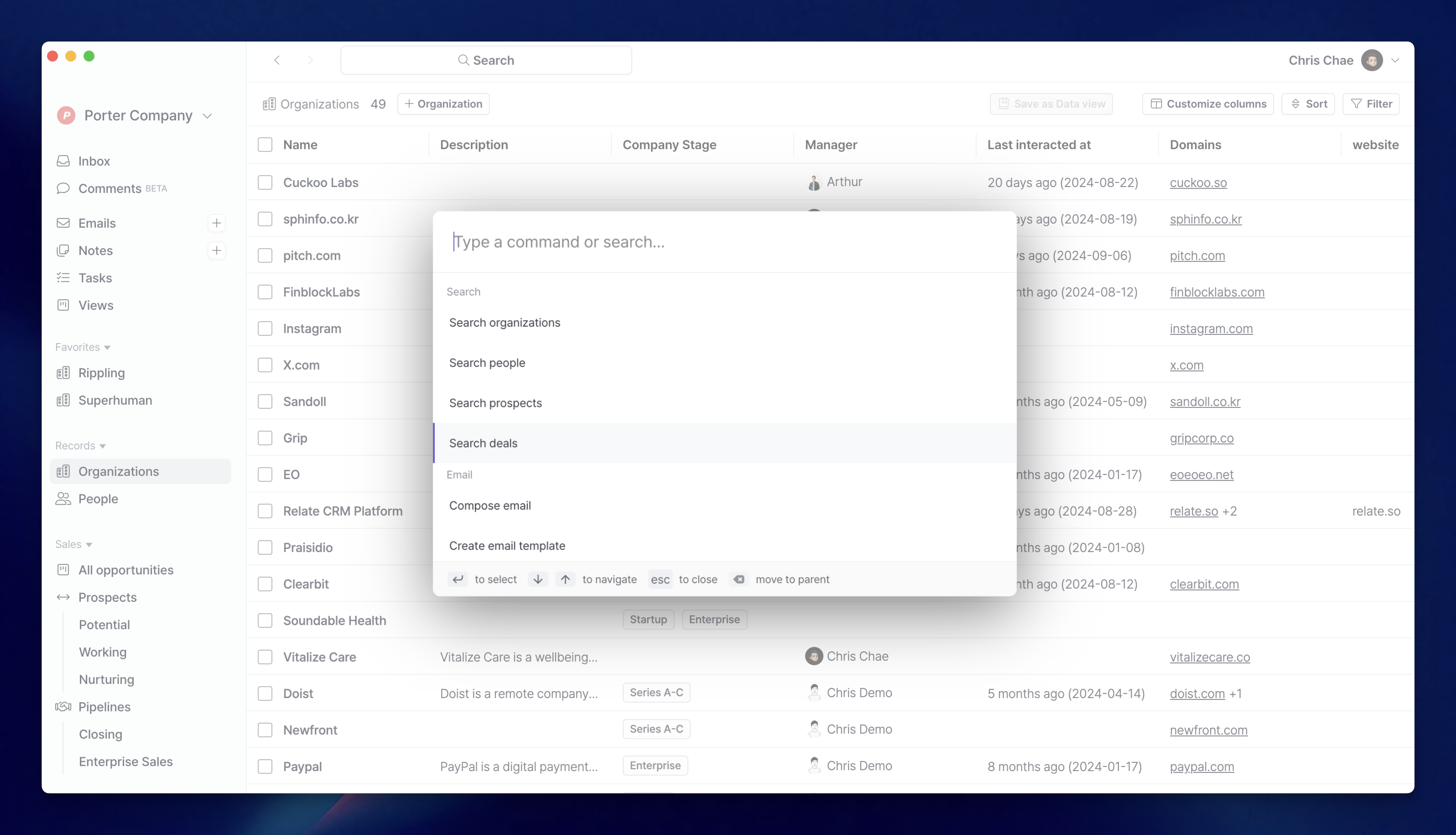The height and width of the screenshot is (835, 1456).
Task: Choose Search deals in command palette
Action: 483,444
